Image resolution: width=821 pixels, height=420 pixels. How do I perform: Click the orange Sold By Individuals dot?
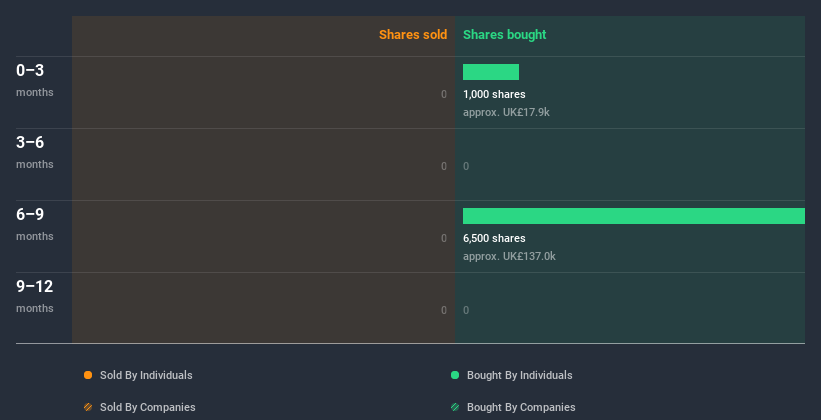pyautogui.click(x=88, y=375)
